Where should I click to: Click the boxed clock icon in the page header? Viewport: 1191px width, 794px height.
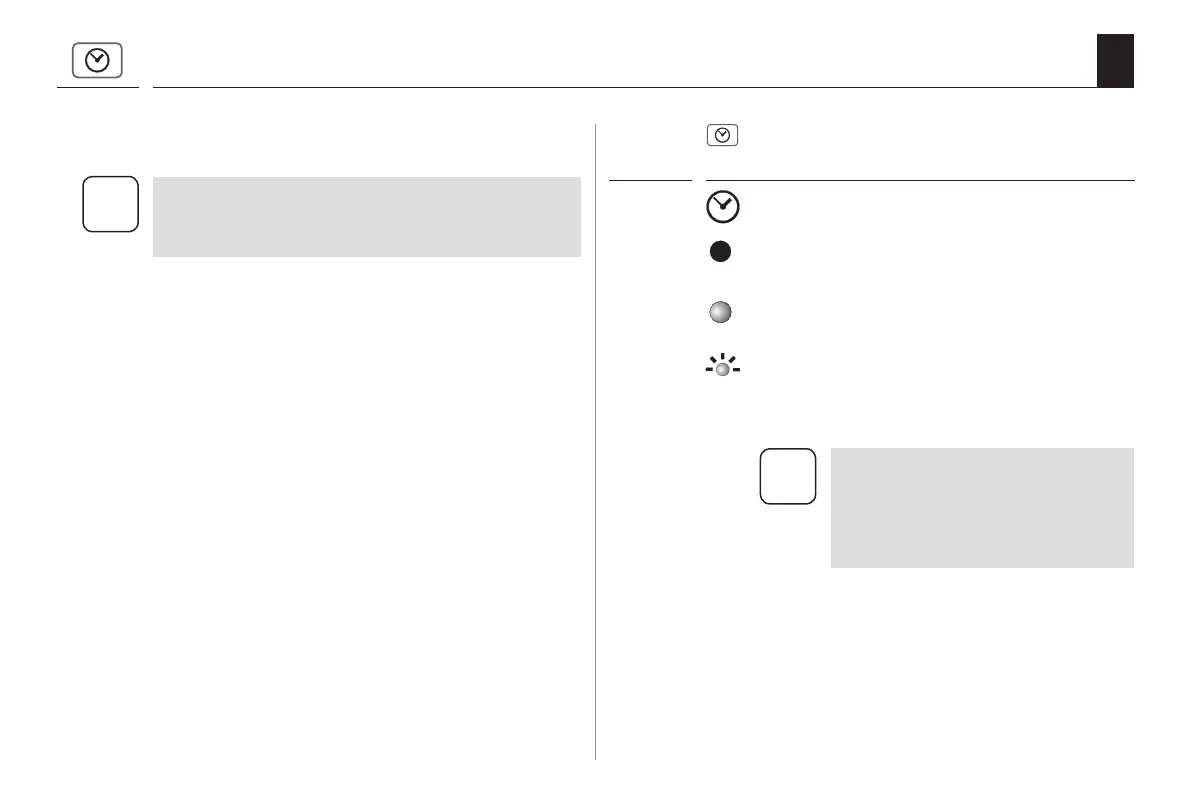pos(97,61)
